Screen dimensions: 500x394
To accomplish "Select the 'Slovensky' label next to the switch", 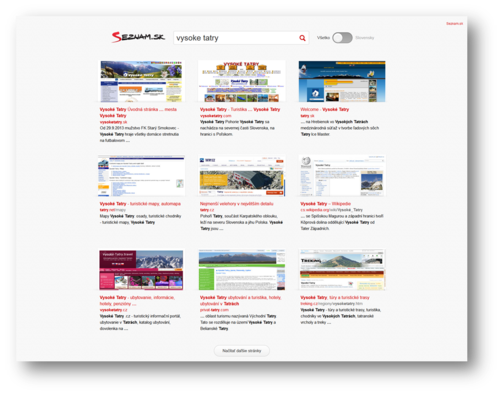I will click(365, 38).
